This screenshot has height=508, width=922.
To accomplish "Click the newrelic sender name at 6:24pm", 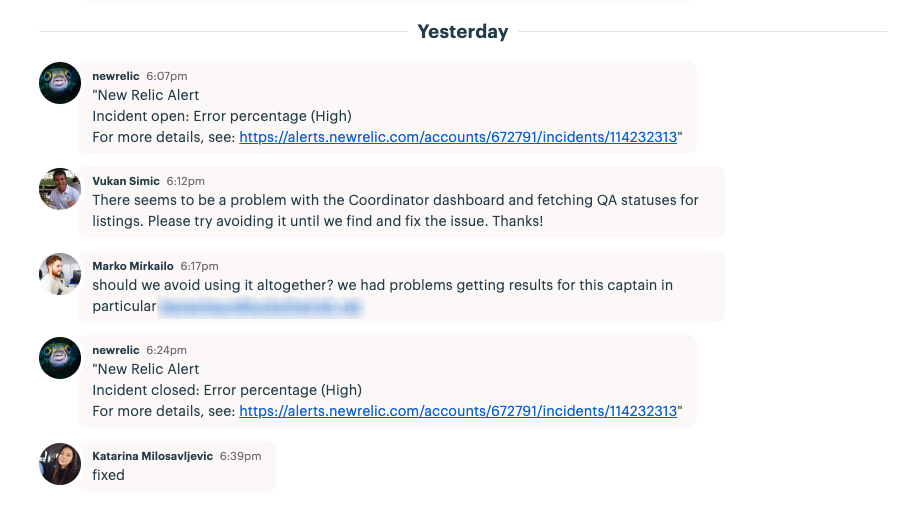I will 116,350.
